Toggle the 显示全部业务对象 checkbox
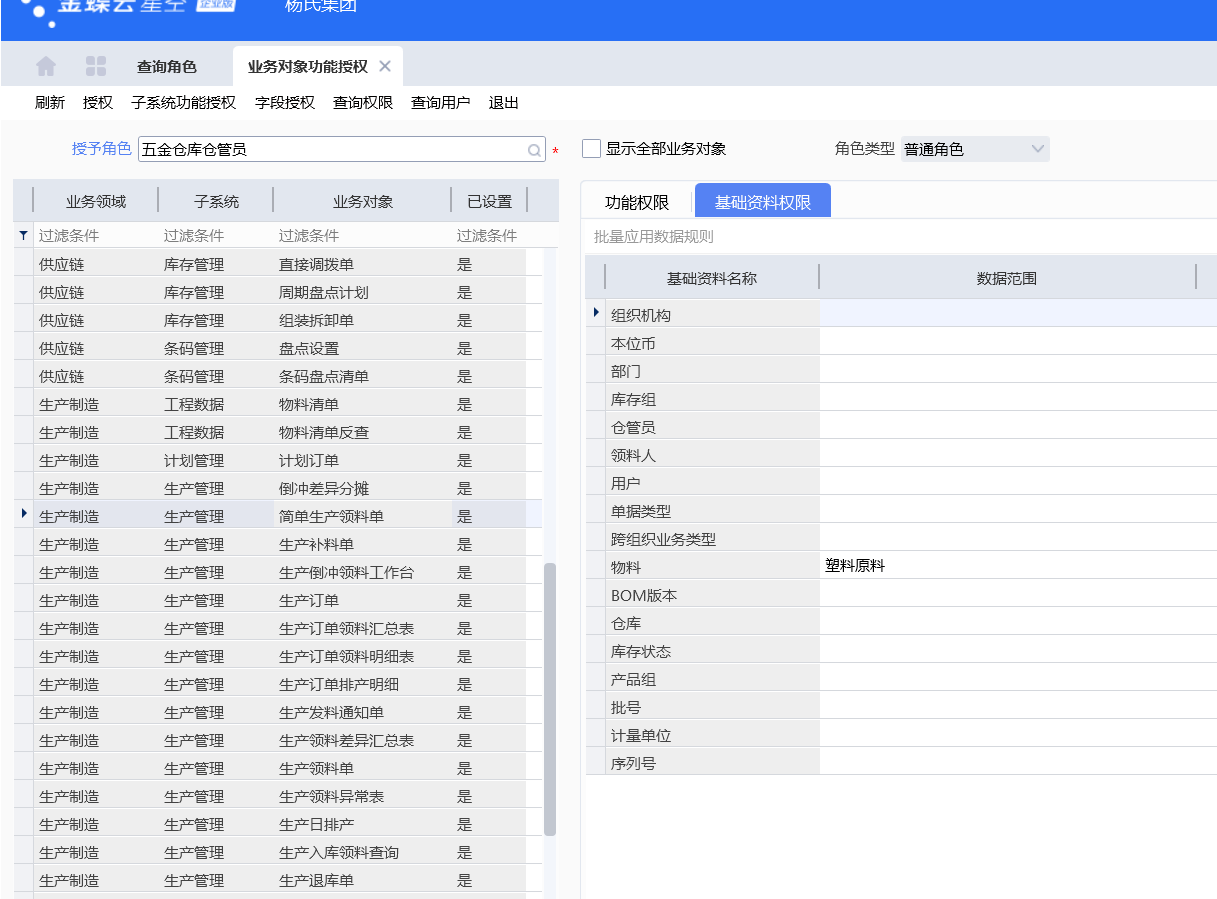Screen dimensions: 1217x899 (x=592, y=149)
